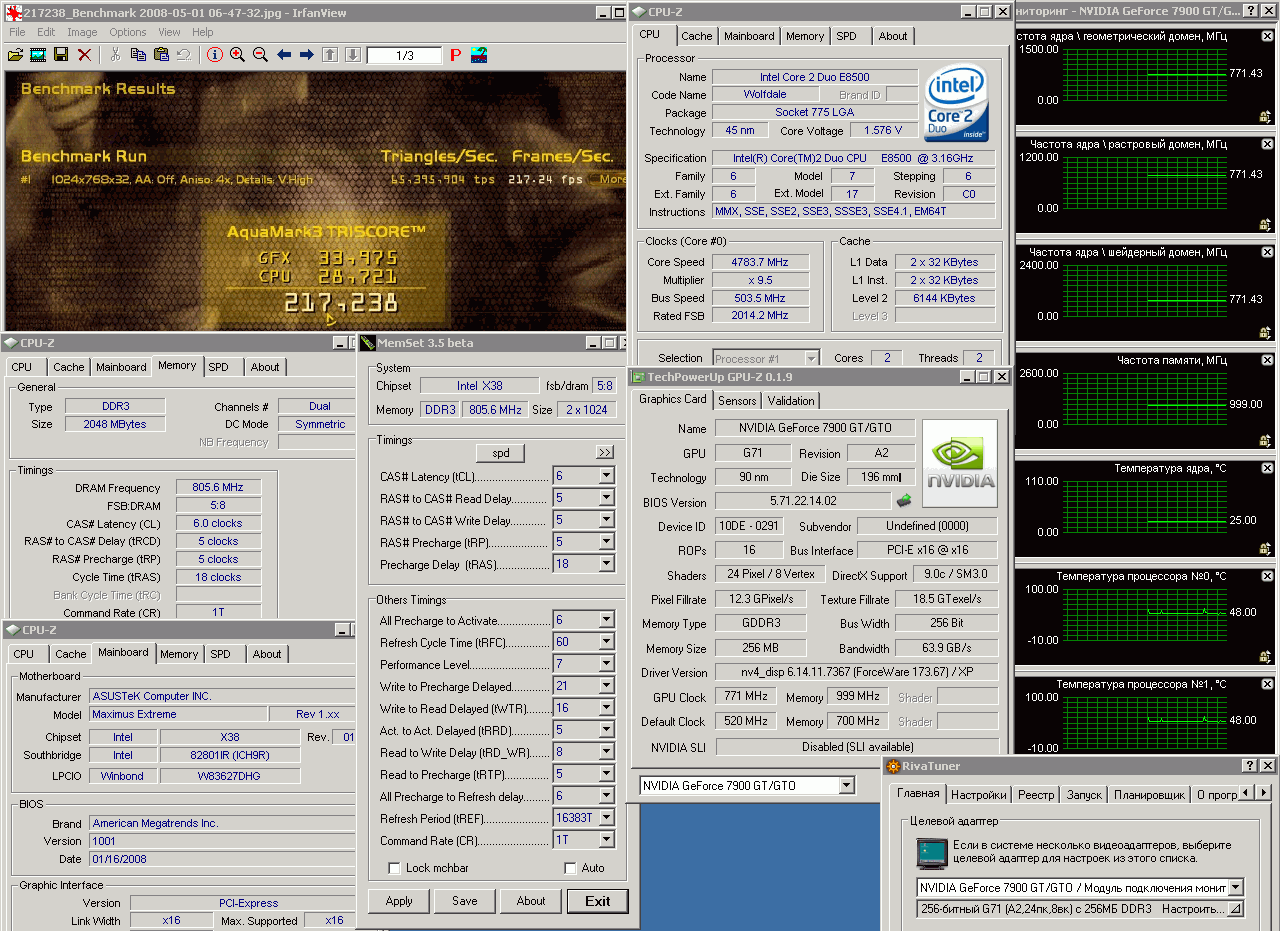Click About button in MemSet
This screenshot has width=1280, height=931.
[531, 901]
